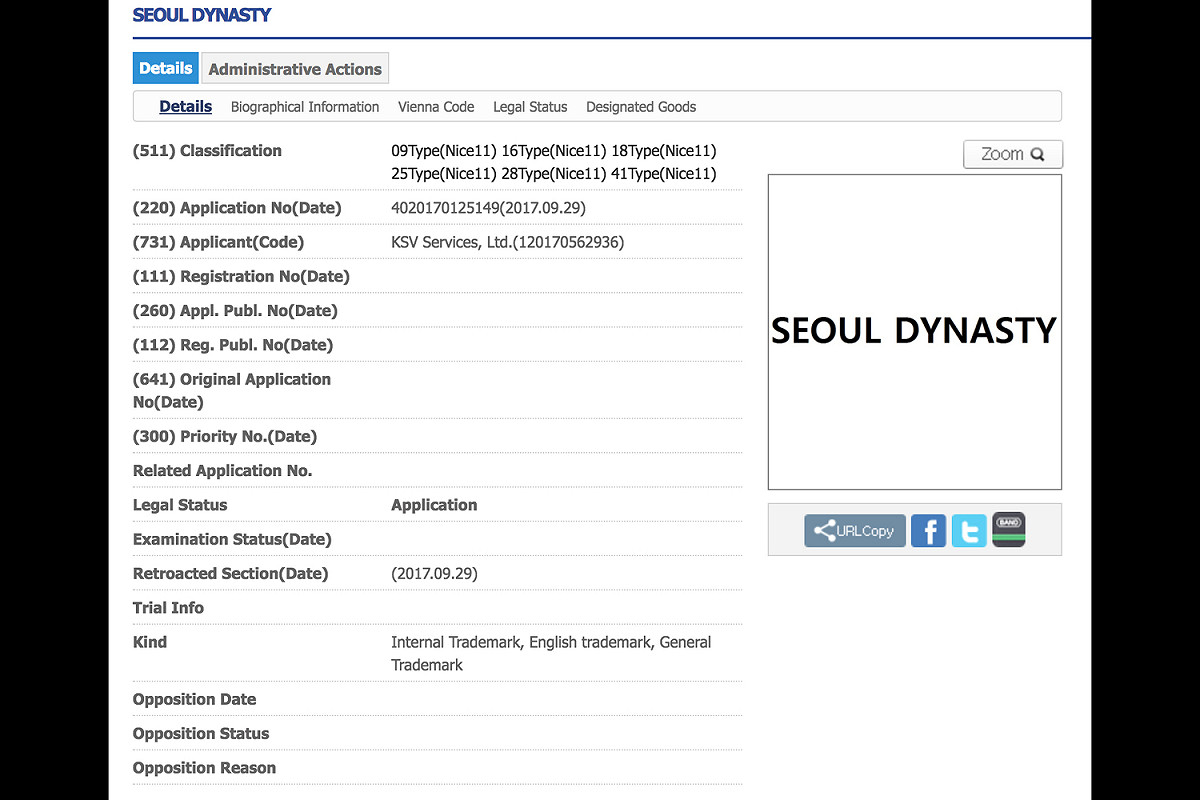The width and height of the screenshot is (1200, 800).
Task: Click the SEOUL DYNASTY trademark image
Action: click(914, 332)
